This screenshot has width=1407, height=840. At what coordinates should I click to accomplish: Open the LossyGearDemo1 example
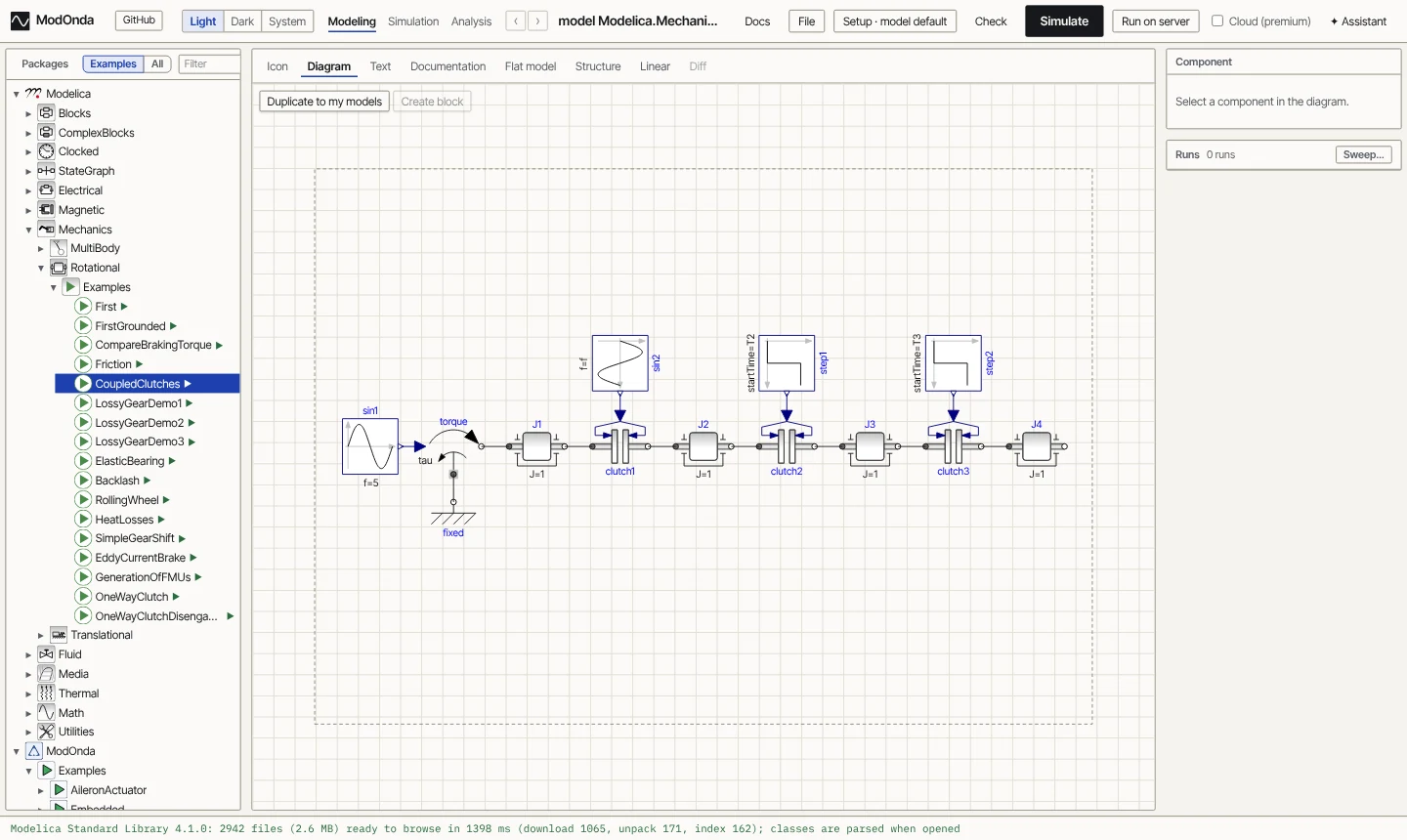[x=139, y=403]
